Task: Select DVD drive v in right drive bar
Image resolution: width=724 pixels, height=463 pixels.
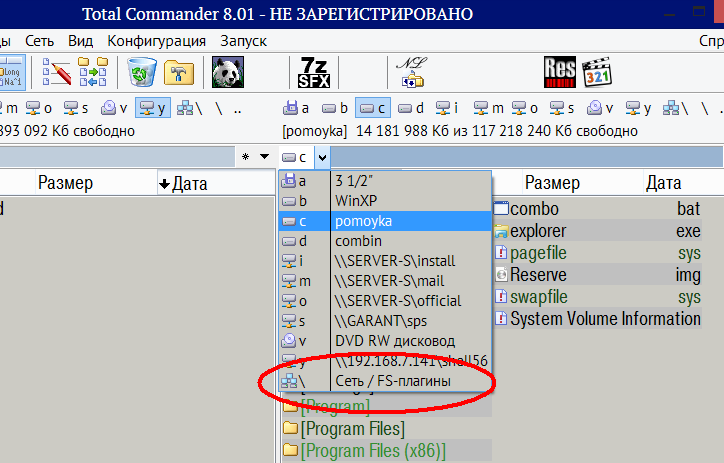Action: pyautogui.click(x=600, y=108)
